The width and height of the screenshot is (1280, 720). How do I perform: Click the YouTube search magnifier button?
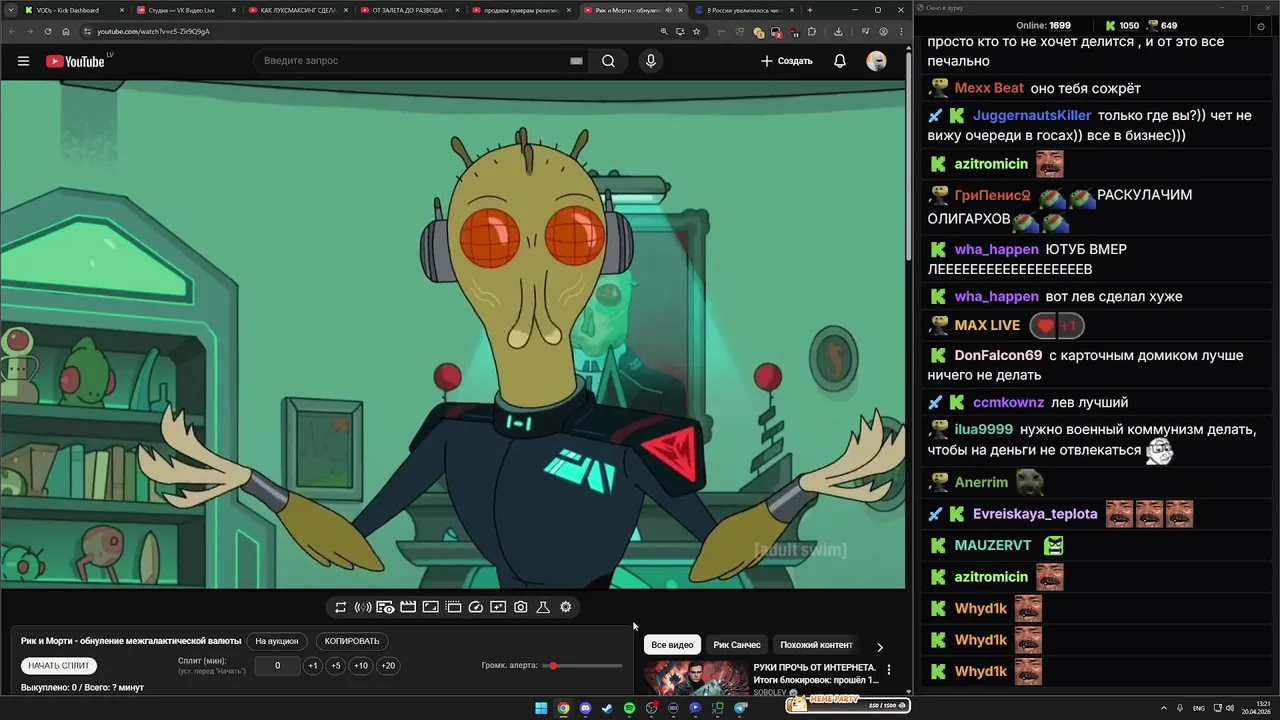click(x=608, y=61)
